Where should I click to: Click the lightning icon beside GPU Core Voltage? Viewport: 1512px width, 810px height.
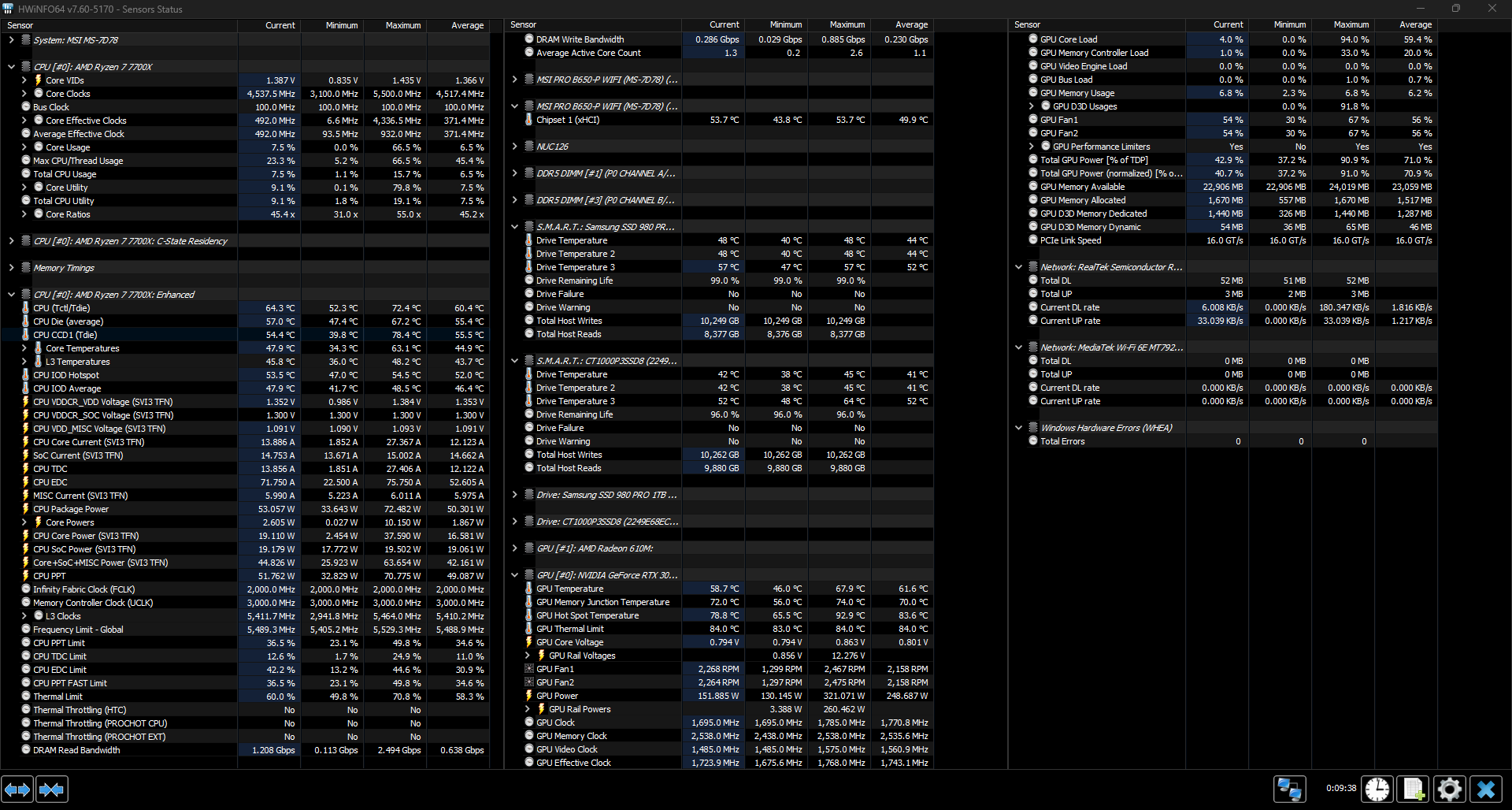[x=529, y=642]
